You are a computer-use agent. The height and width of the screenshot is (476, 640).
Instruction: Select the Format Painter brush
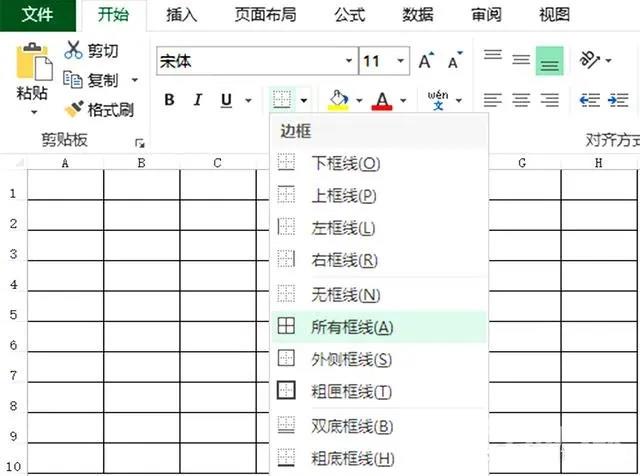(x=74, y=109)
